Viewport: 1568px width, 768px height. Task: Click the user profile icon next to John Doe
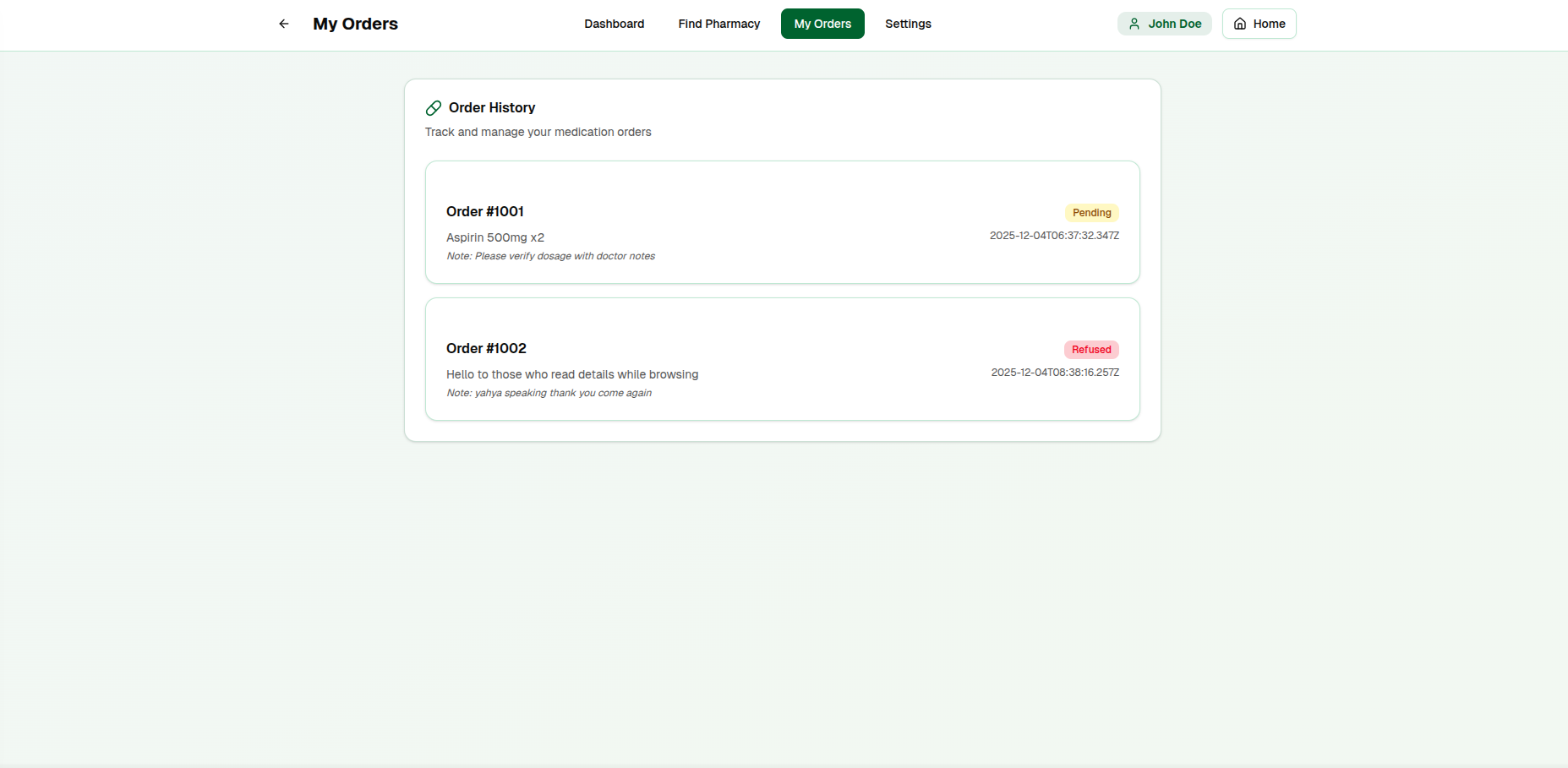[1133, 24]
